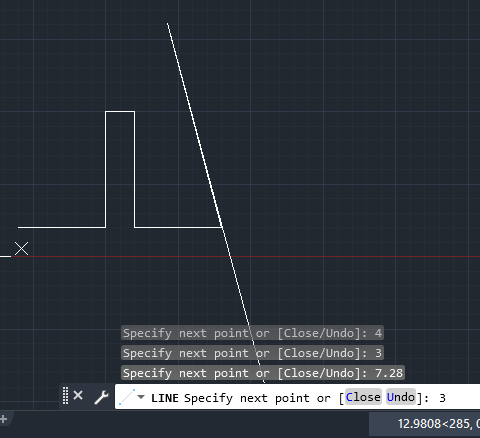
Task: Click the command input field after value 3
Action: point(463,397)
